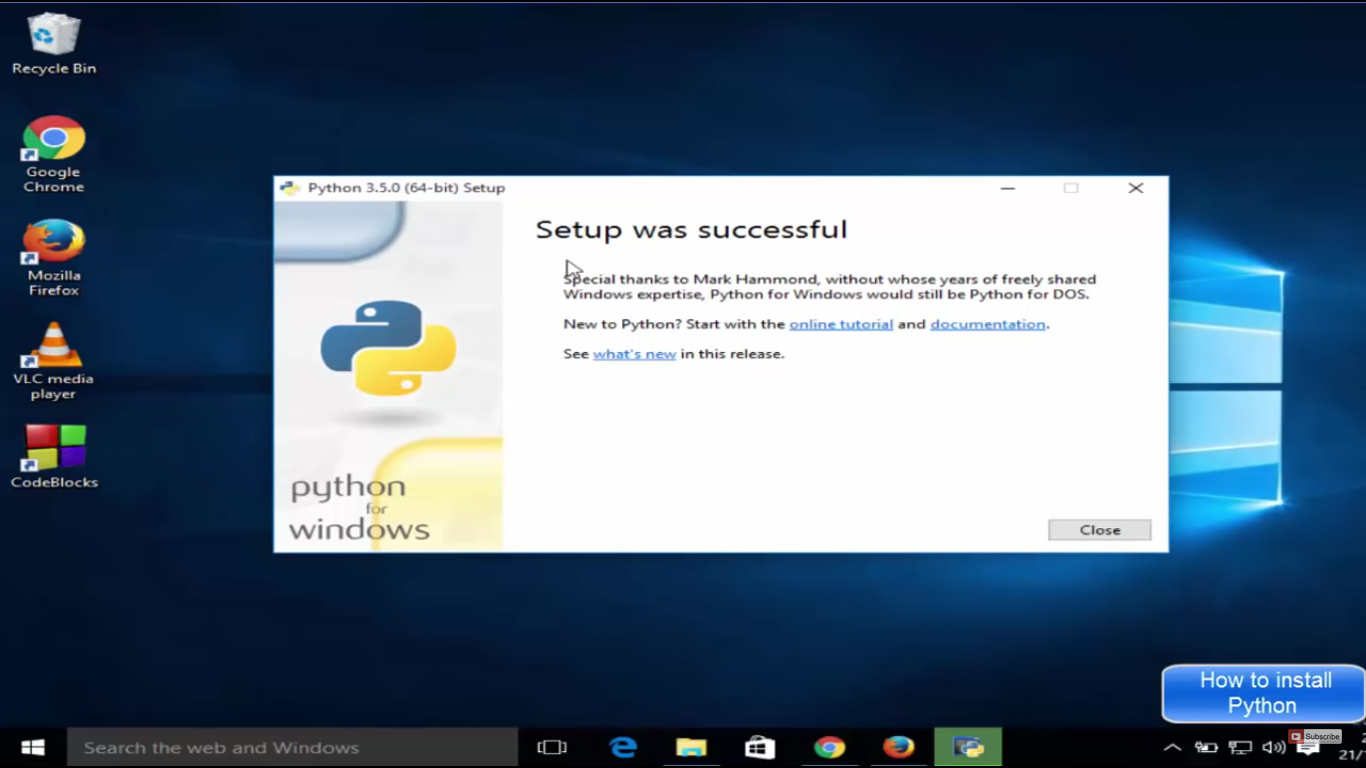This screenshot has width=1366, height=768.
Task: Click the "online tutorial" link
Action: pos(841,324)
